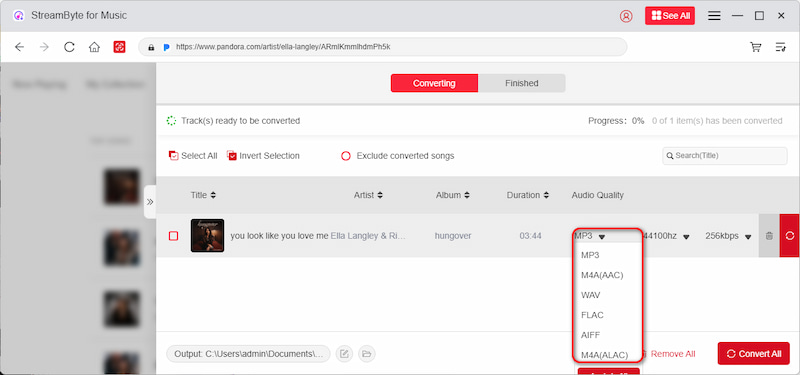Go to home via the house icon
This screenshot has width=800, height=375.
click(x=94, y=47)
